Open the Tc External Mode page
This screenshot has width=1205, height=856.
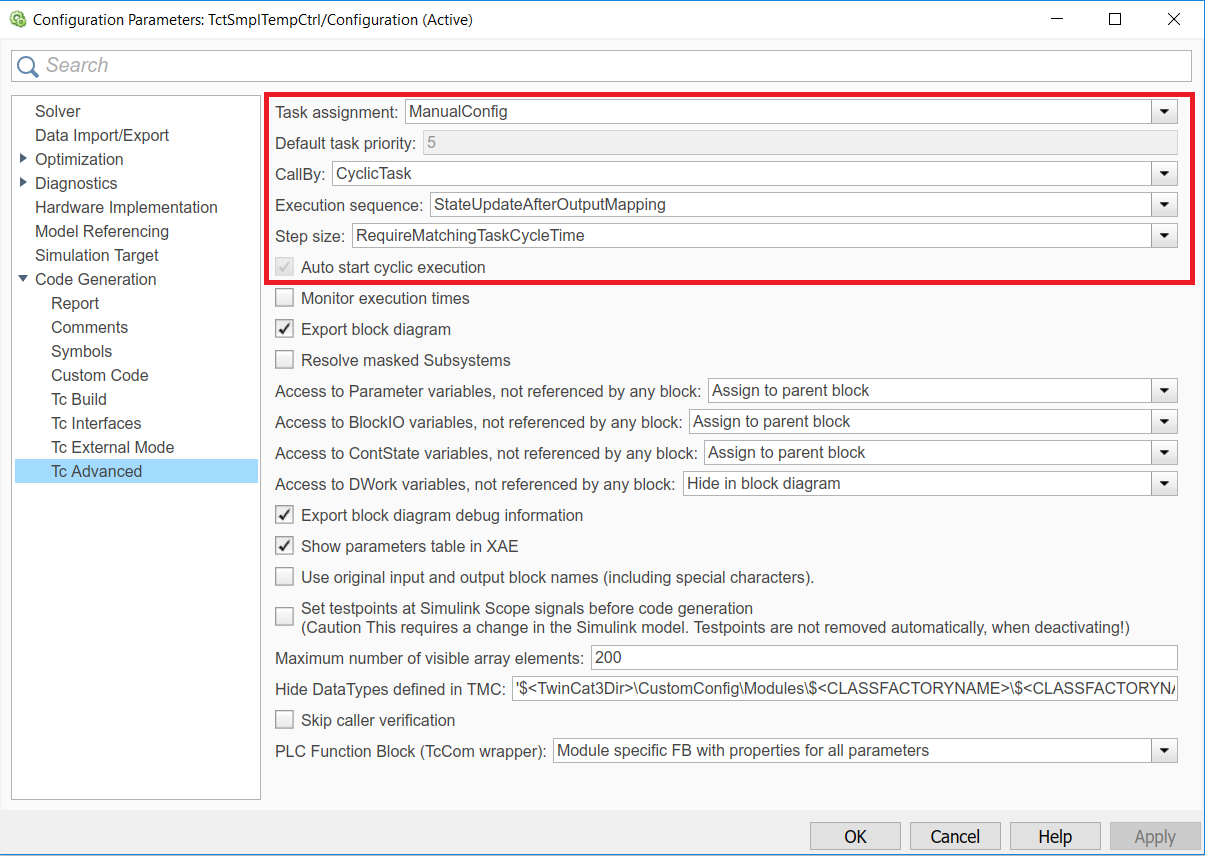[x=112, y=447]
